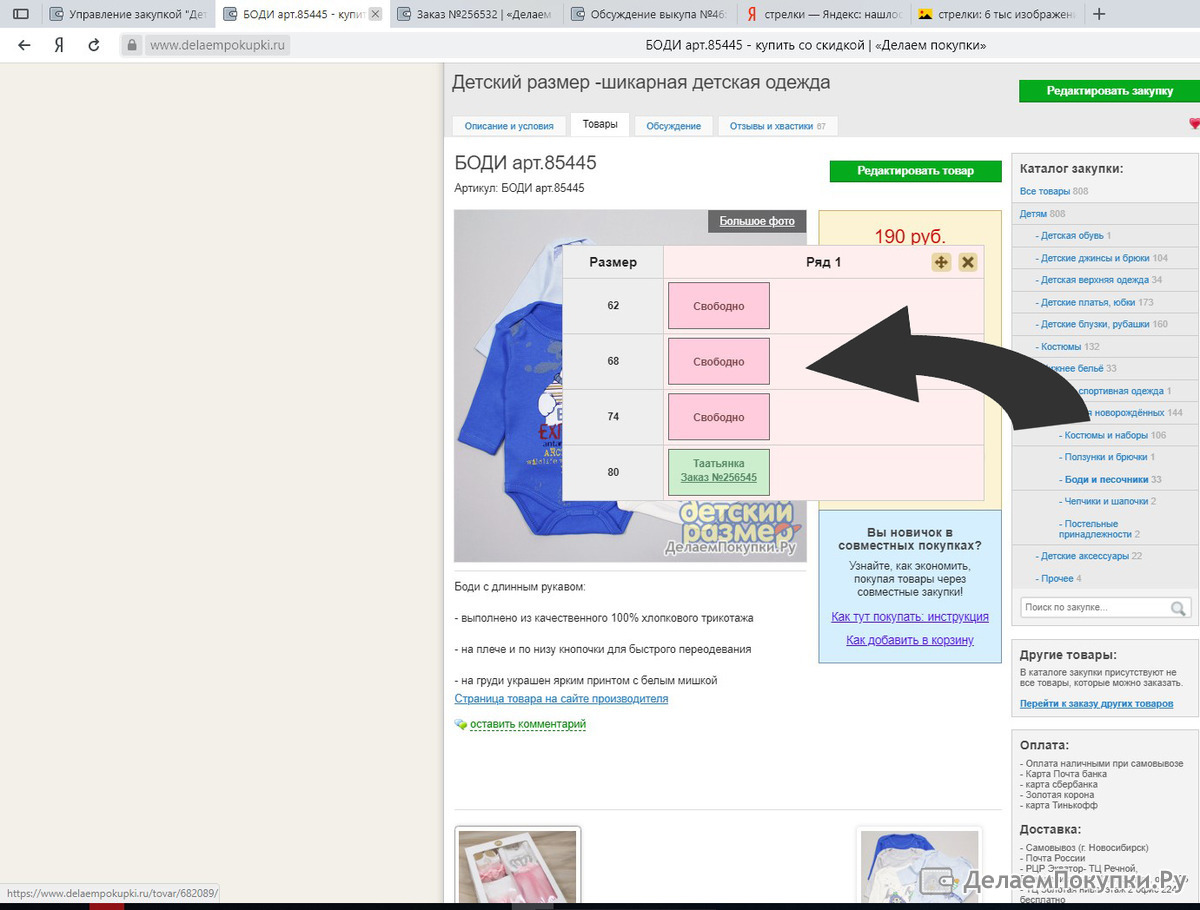Image resolution: width=1200 pixels, height=910 pixels.
Task: Open Детские платья, юбки category
Action: pos(1088,302)
